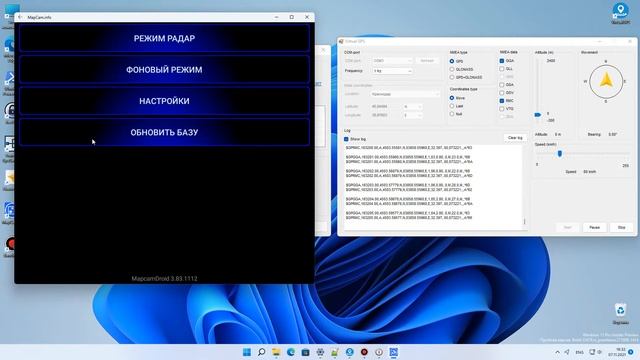This screenshot has width=640, height=360.
Task: Uncheck the RMC NMEA data checkbox
Action: (x=502, y=101)
